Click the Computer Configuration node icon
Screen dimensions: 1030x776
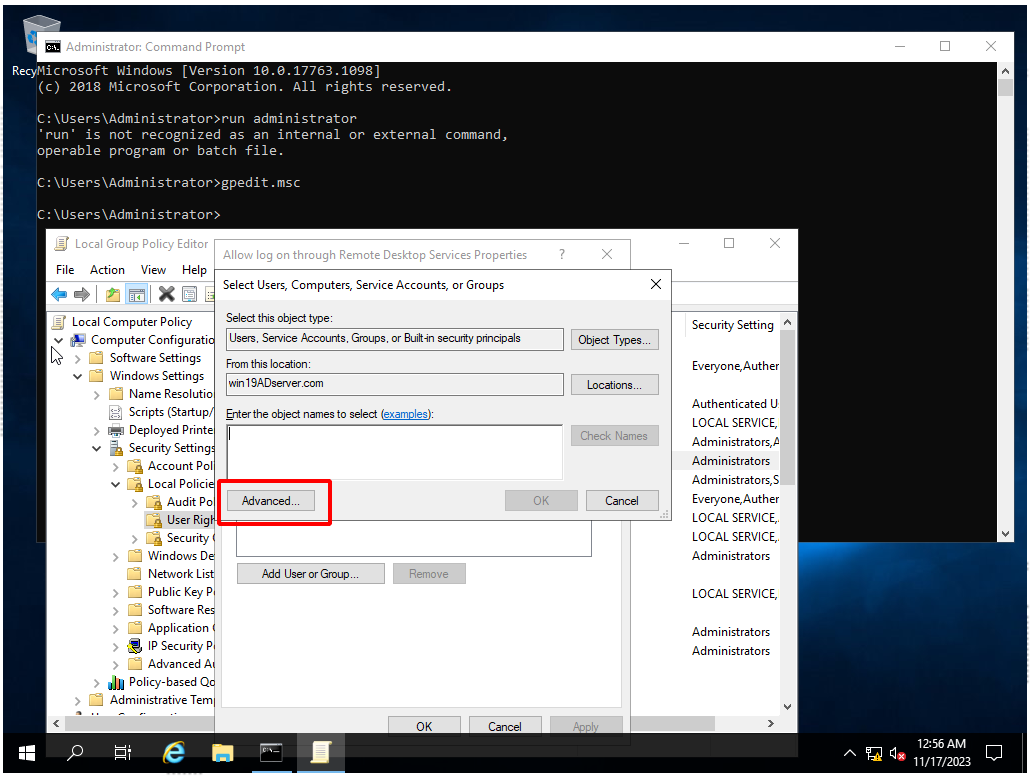tap(78, 340)
